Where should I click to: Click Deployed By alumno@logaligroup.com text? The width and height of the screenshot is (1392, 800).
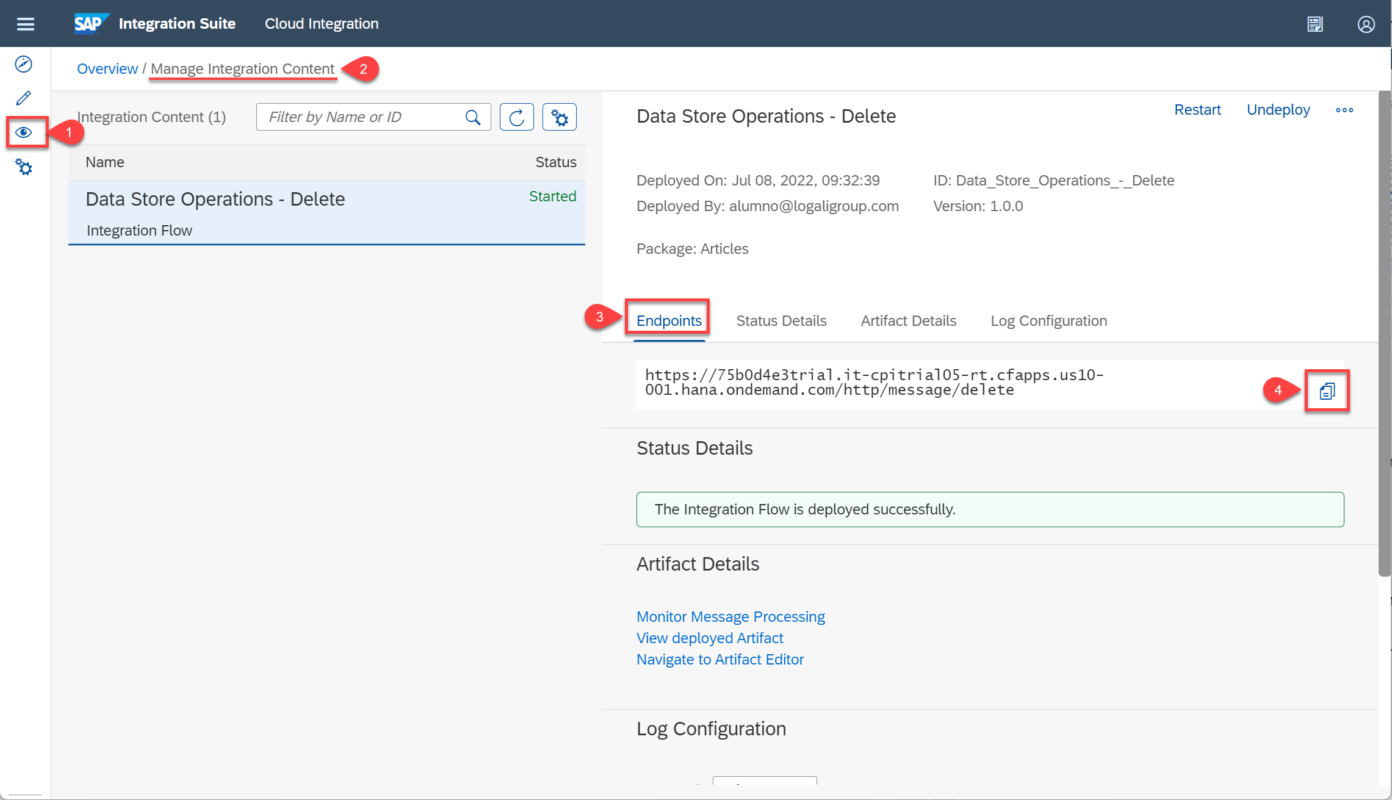tap(767, 206)
